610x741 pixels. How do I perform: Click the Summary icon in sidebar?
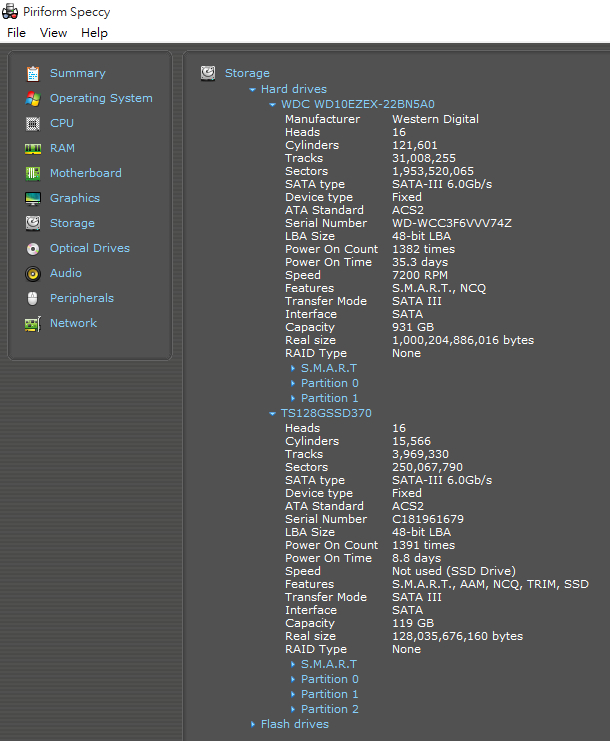coord(33,73)
